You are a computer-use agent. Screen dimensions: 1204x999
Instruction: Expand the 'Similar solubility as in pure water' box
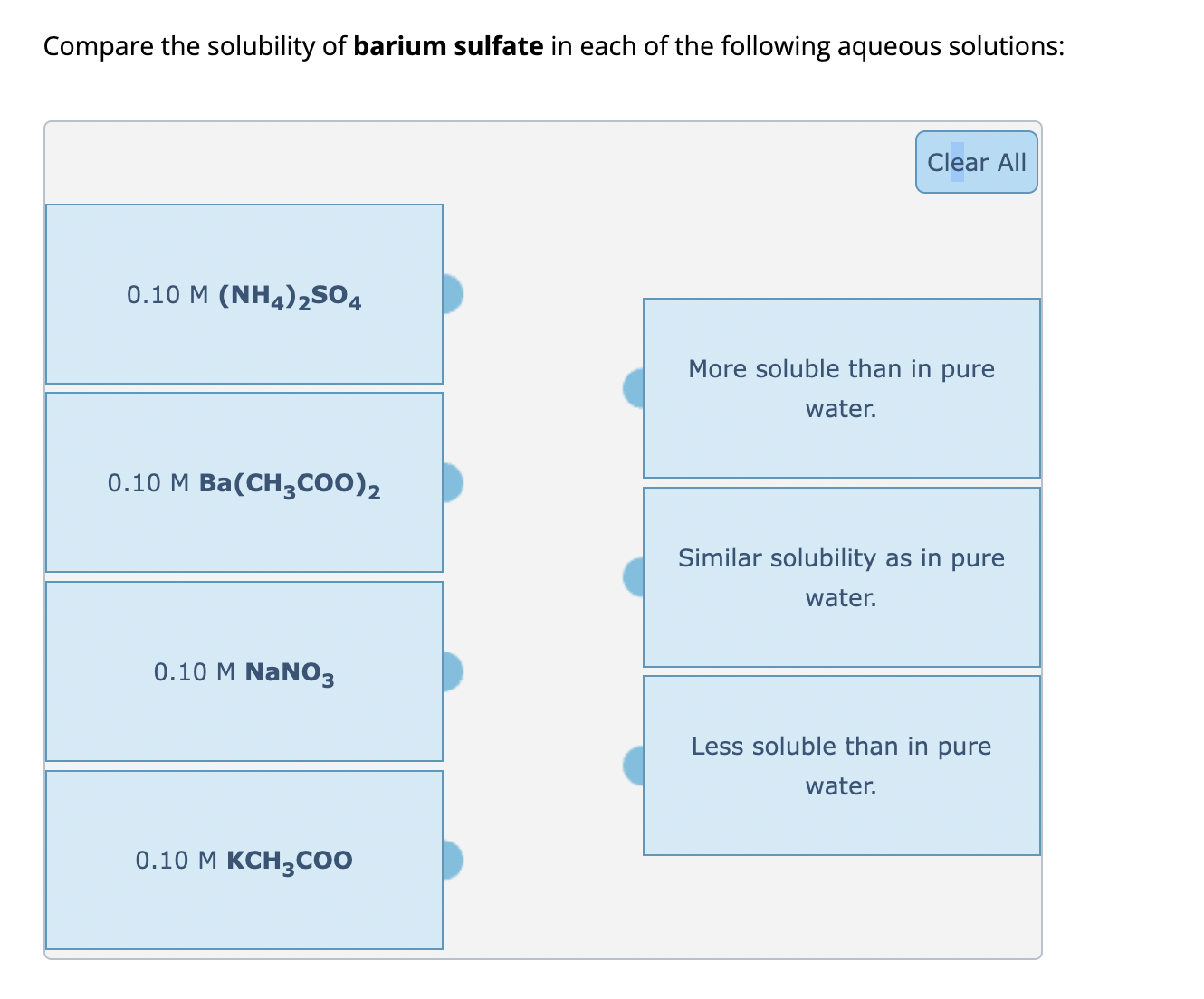click(x=841, y=576)
